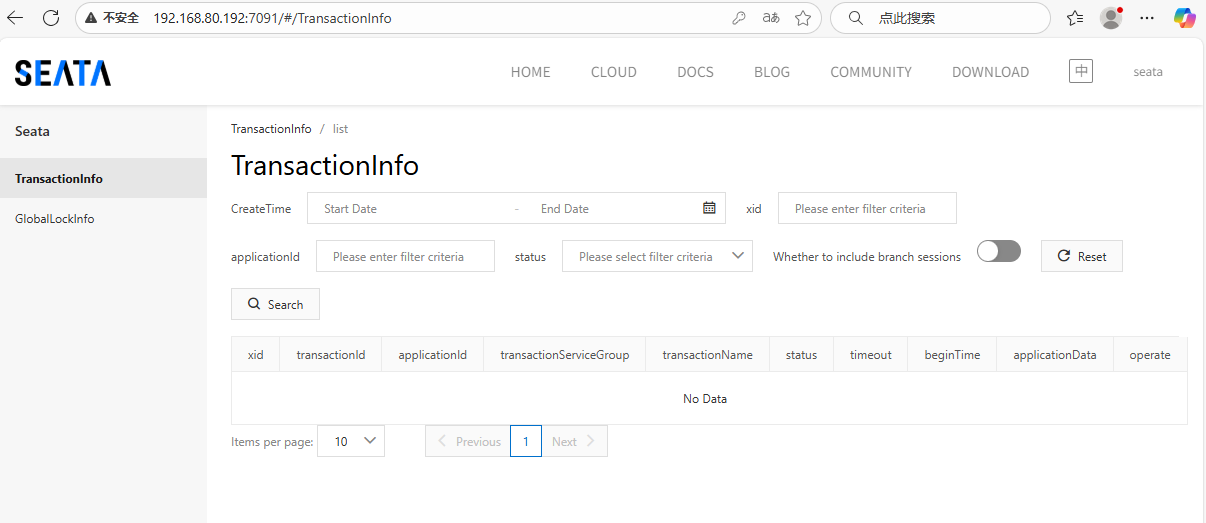
Task: Click the applicationId column header
Action: [433, 354]
